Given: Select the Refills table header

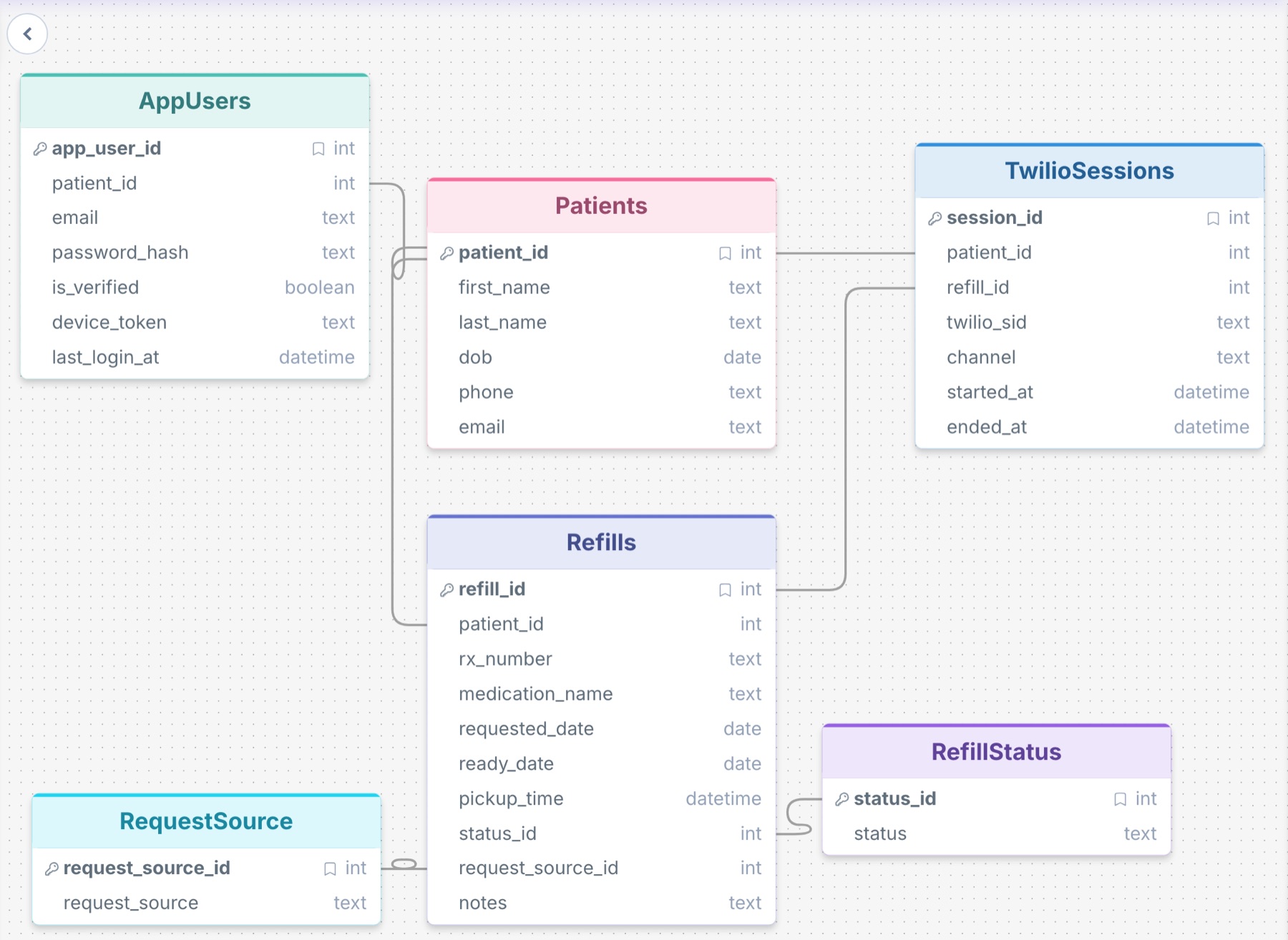Looking at the screenshot, I should click(x=601, y=542).
